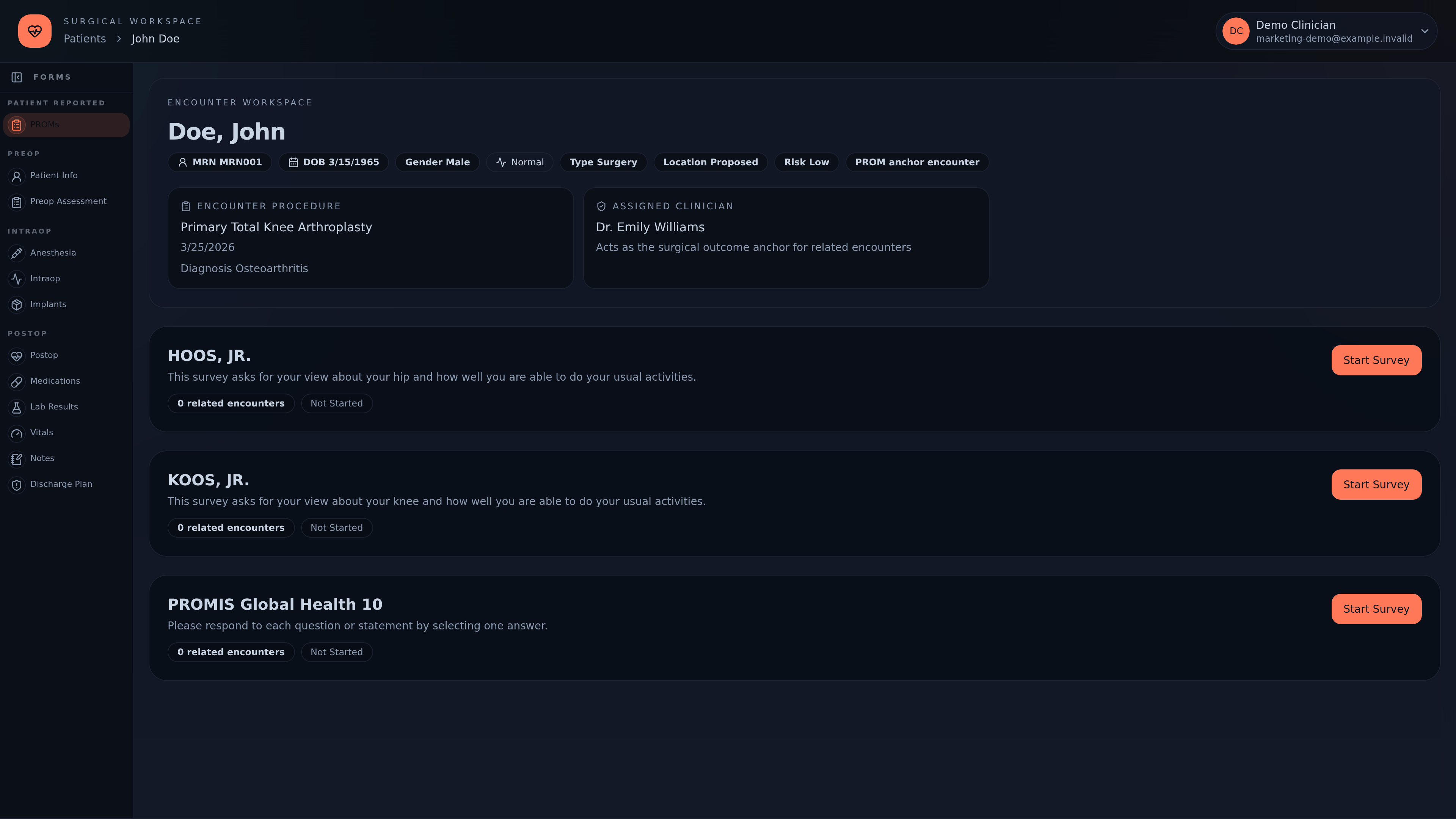Click the Gender Male chip
Image resolution: width=1456 pixels, height=819 pixels.
(438, 162)
